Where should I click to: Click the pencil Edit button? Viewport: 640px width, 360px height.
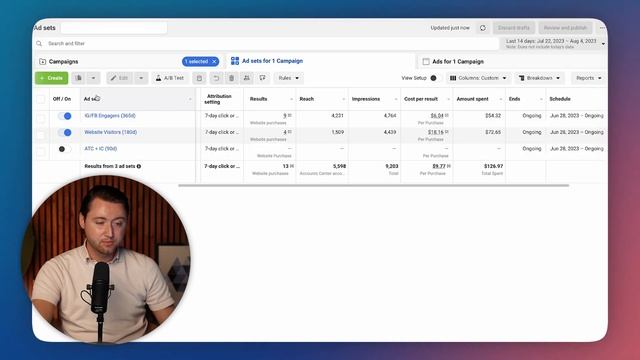coord(120,78)
